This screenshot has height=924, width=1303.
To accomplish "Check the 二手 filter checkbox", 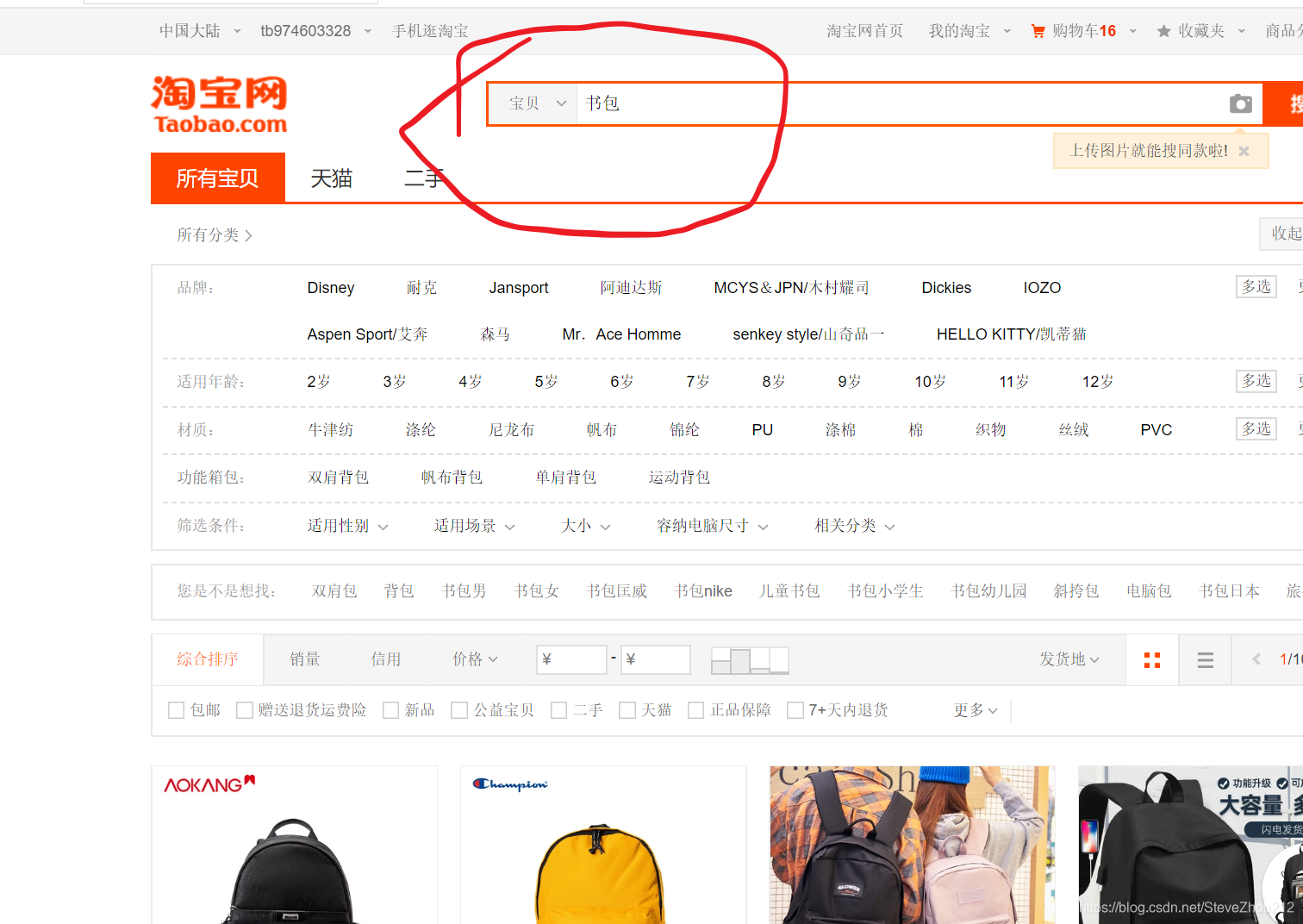I will pos(559,710).
